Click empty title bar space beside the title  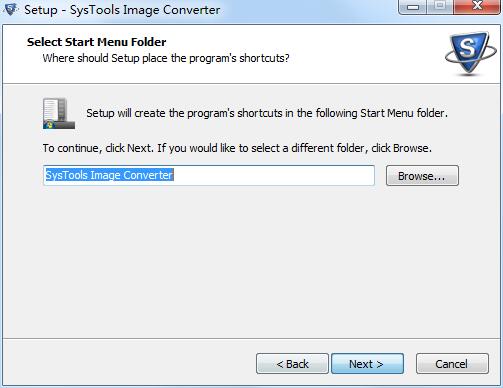[308, 9]
